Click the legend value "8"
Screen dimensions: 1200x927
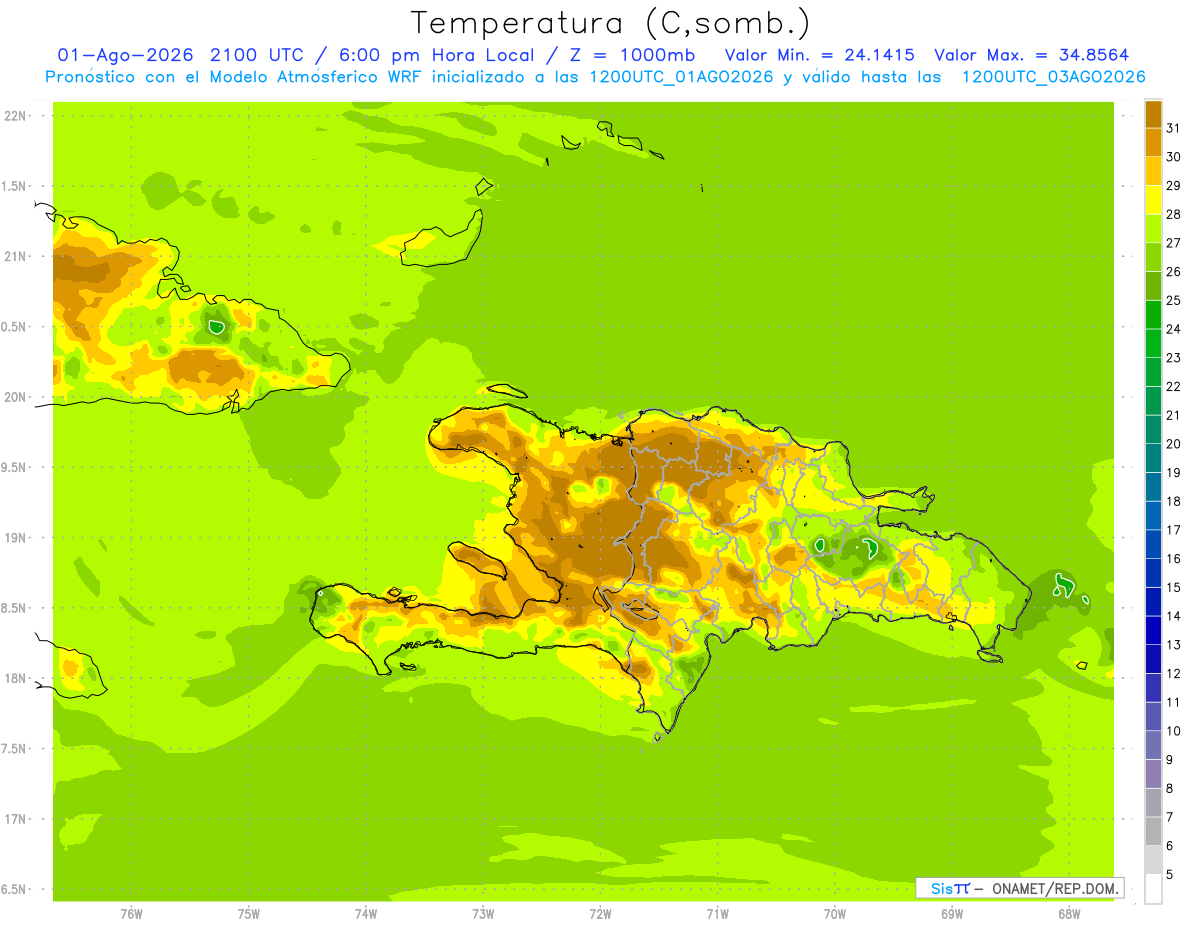(1170, 788)
